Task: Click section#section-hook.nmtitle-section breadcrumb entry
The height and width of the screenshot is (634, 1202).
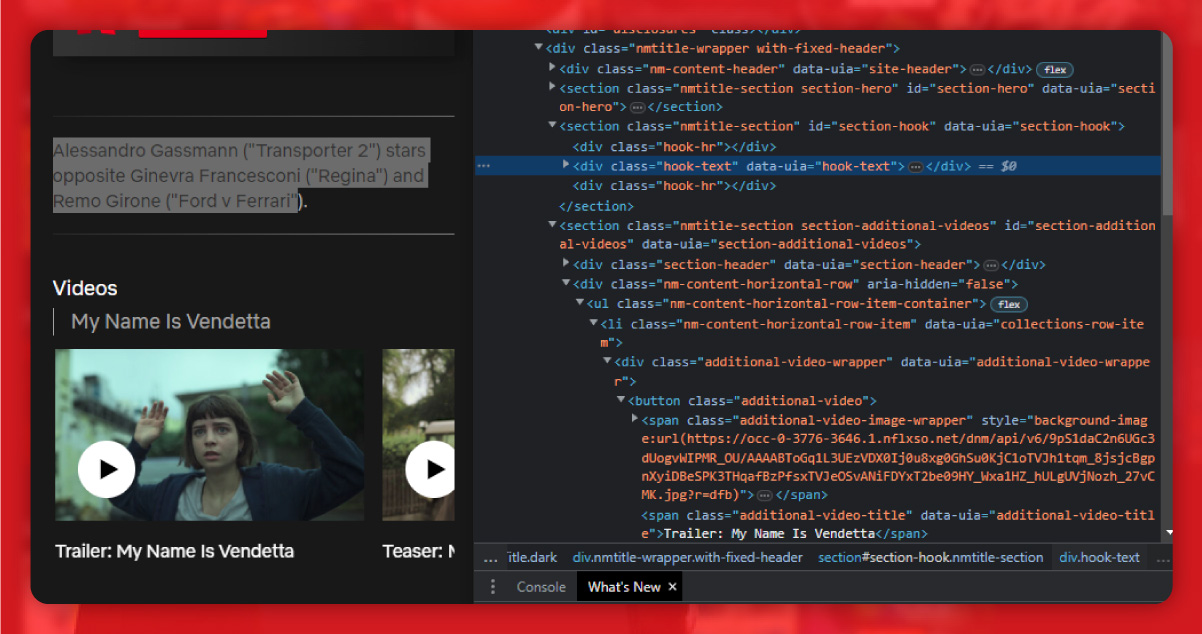Action: coord(930,557)
